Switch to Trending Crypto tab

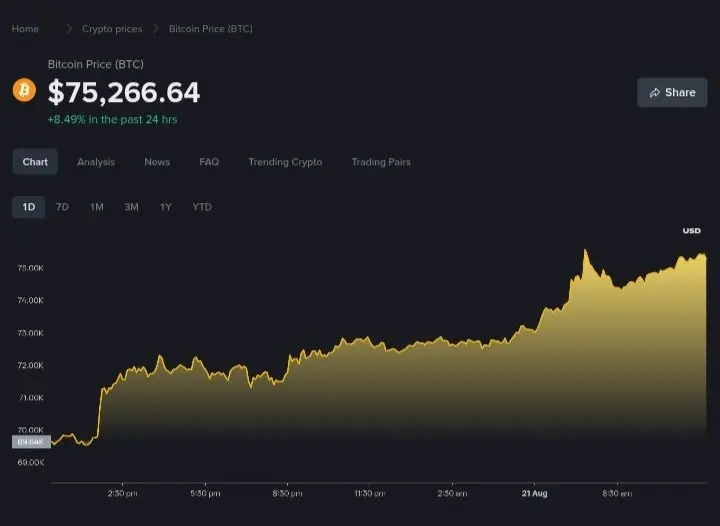pos(285,162)
